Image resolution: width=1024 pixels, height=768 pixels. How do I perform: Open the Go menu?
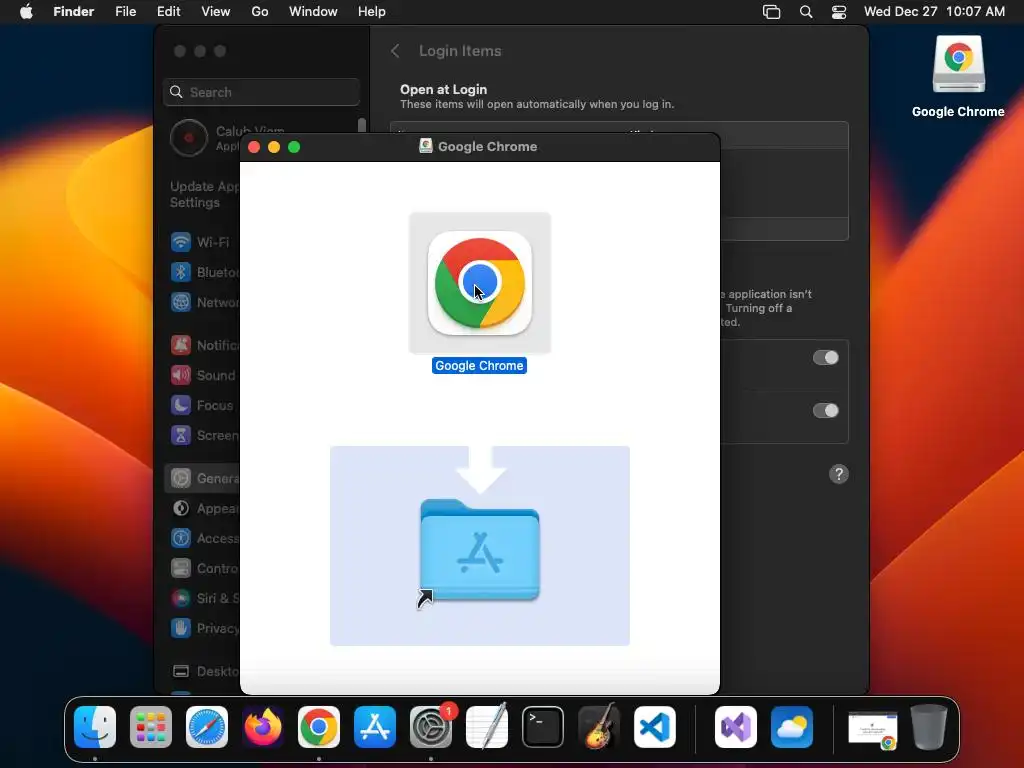pyautogui.click(x=260, y=12)
